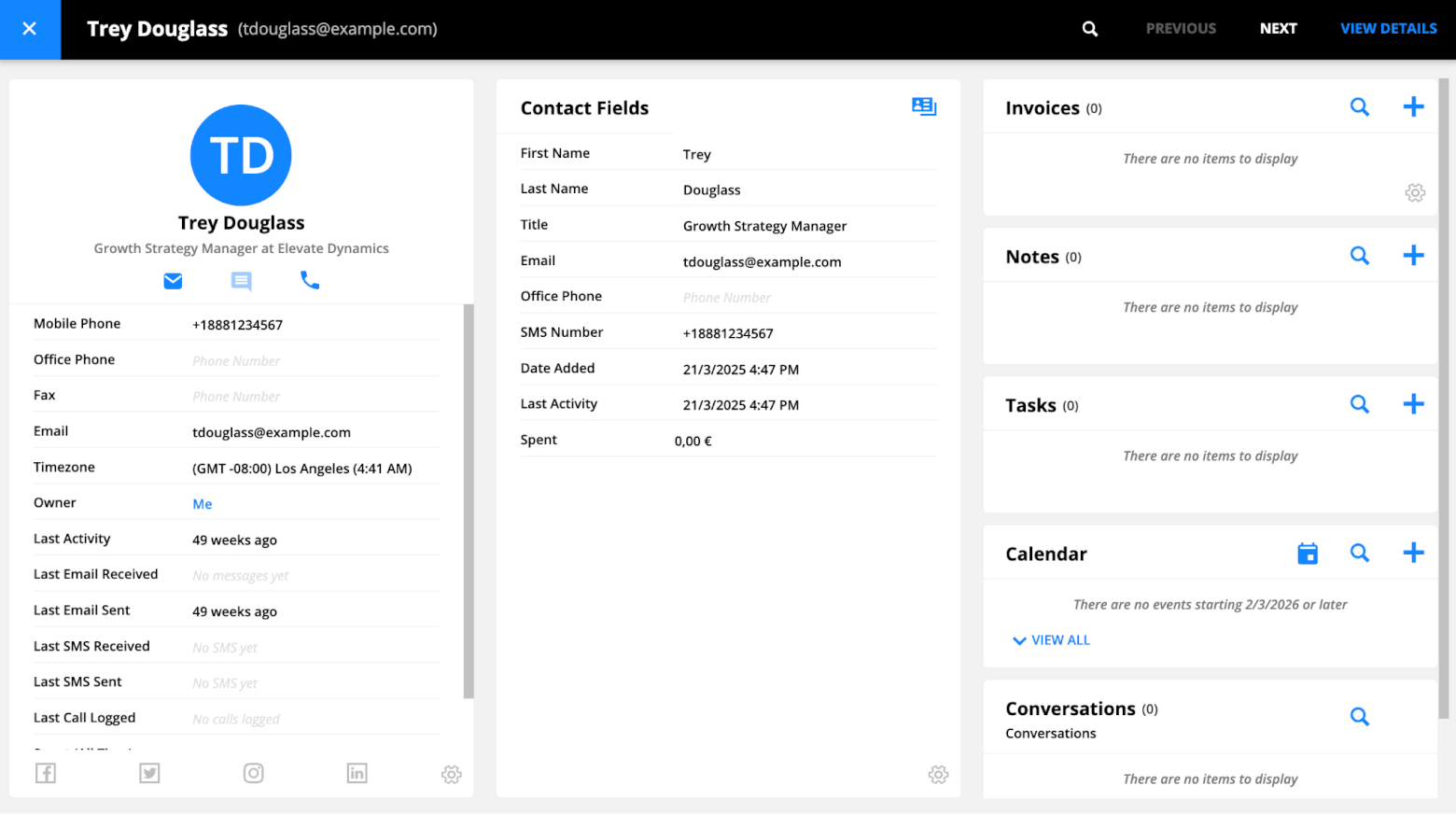Viewport: 1456px width, 814px height.
Task: Create a task via the Tasks plus icon
Action: pyautogui.click(x=1413, y=403)
